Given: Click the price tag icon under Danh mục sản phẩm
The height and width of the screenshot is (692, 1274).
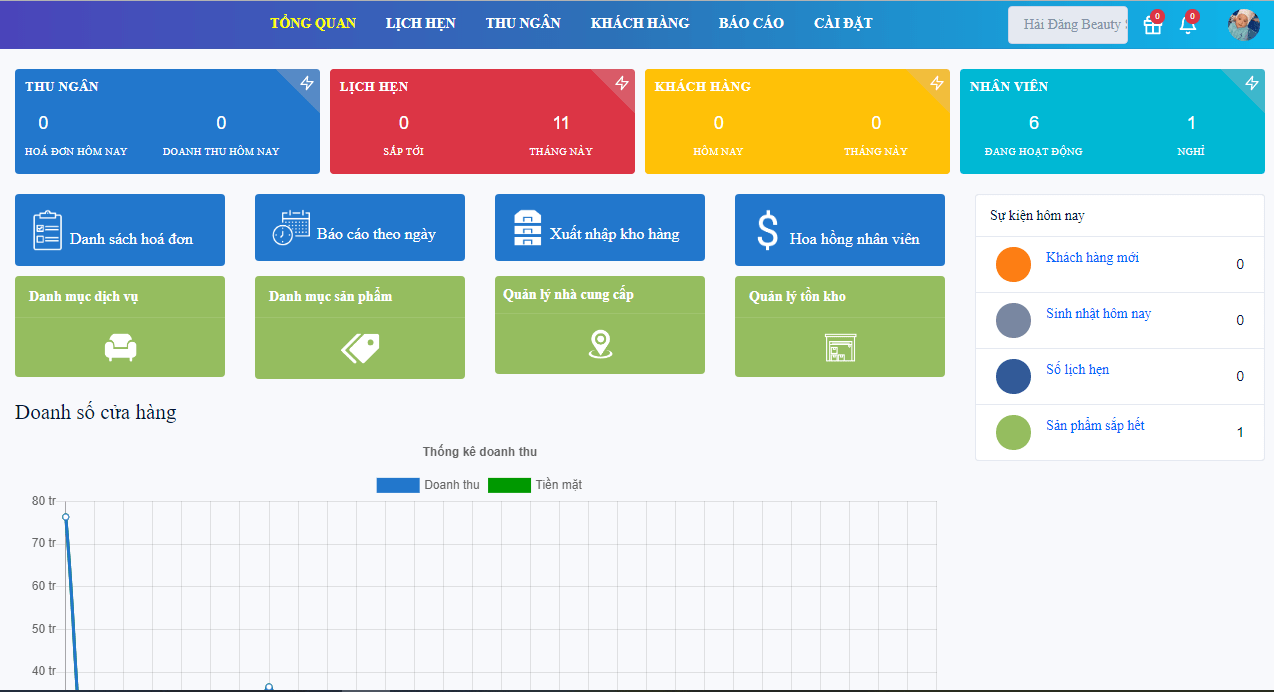Looking at the screenshot, I should 360,348.
